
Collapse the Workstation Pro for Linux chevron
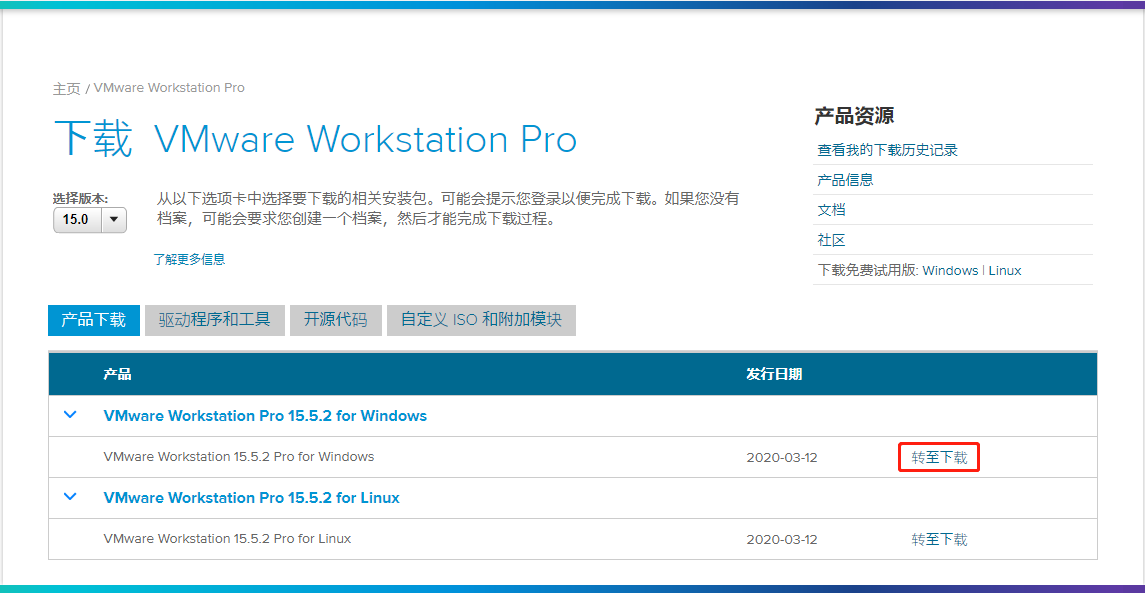click(x=70, y=497)
